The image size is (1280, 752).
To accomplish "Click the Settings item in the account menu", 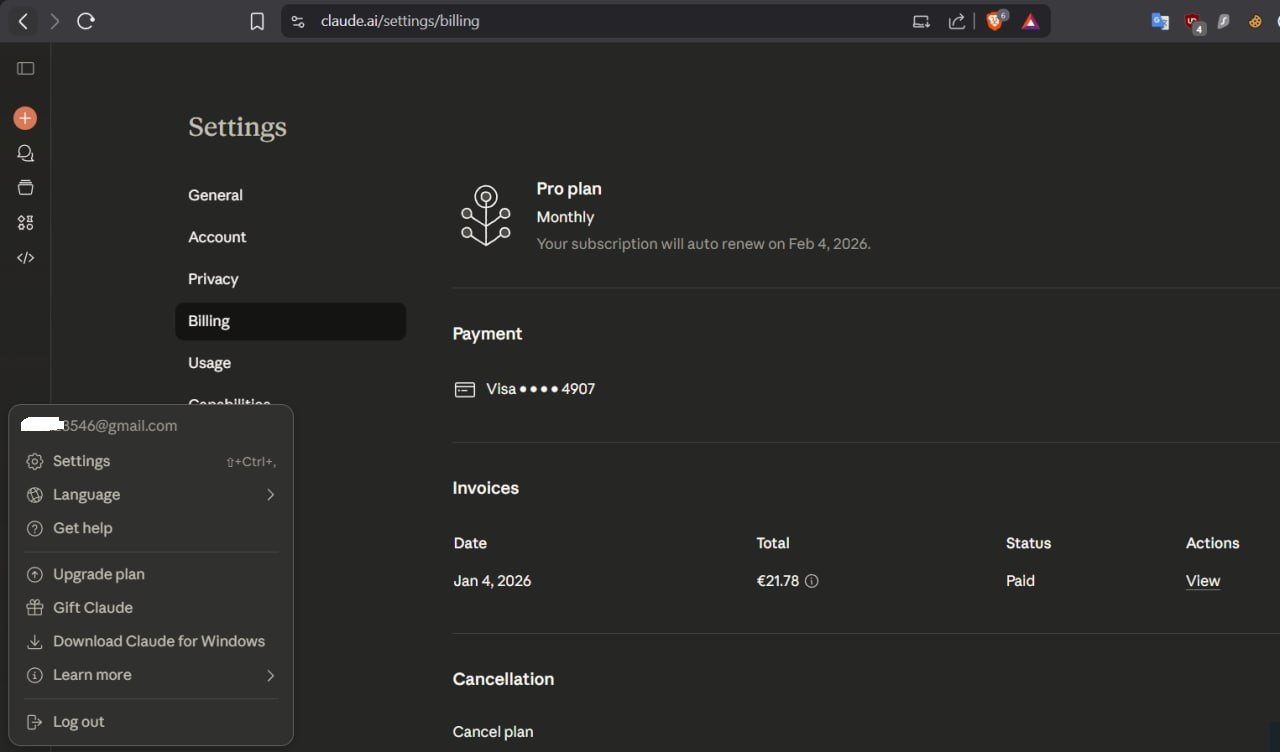I will (x=151, y=461).
